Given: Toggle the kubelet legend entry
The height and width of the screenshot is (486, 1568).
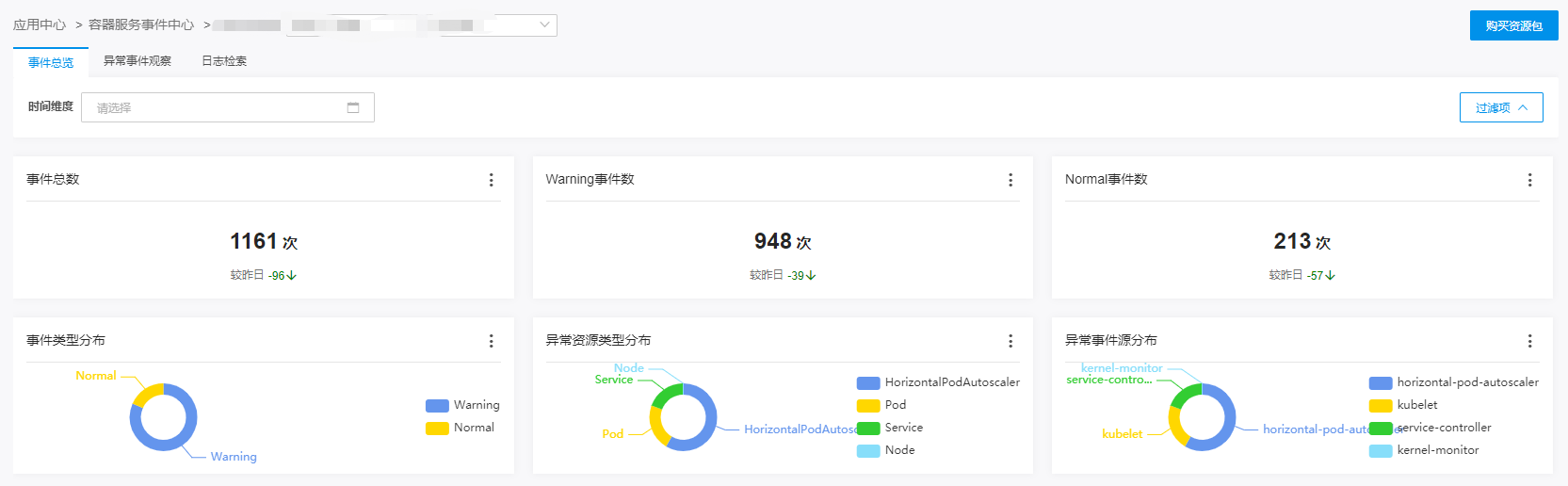Looking at the screenshot, I should click(1403, 405).
